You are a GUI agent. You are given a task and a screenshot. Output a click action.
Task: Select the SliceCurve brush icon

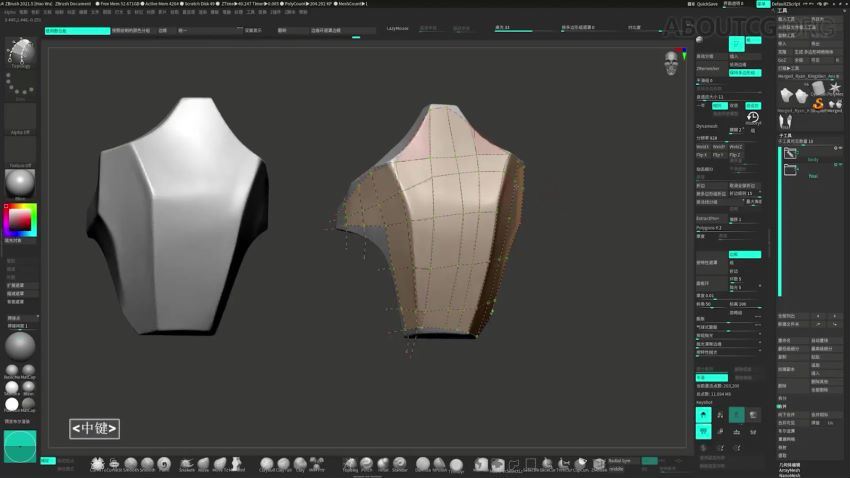[x=547, y=464]
